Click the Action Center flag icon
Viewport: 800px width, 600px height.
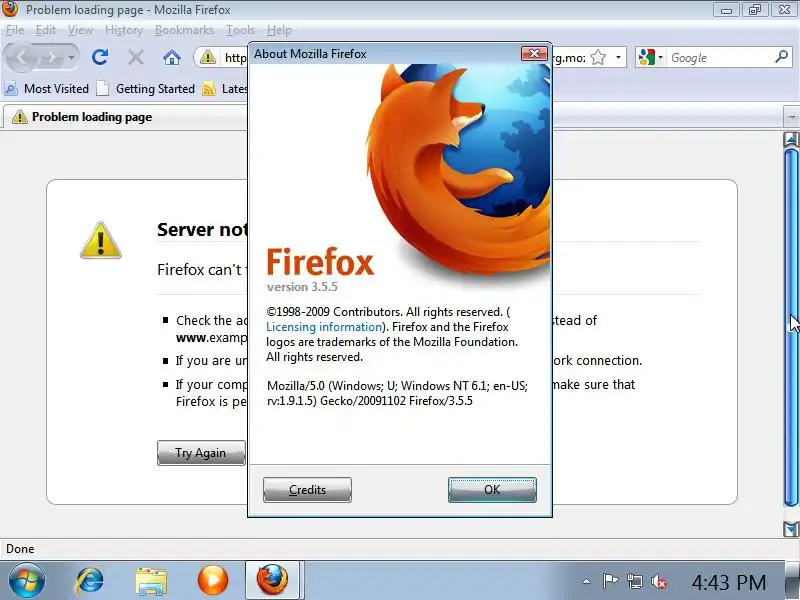click(610, 581)
